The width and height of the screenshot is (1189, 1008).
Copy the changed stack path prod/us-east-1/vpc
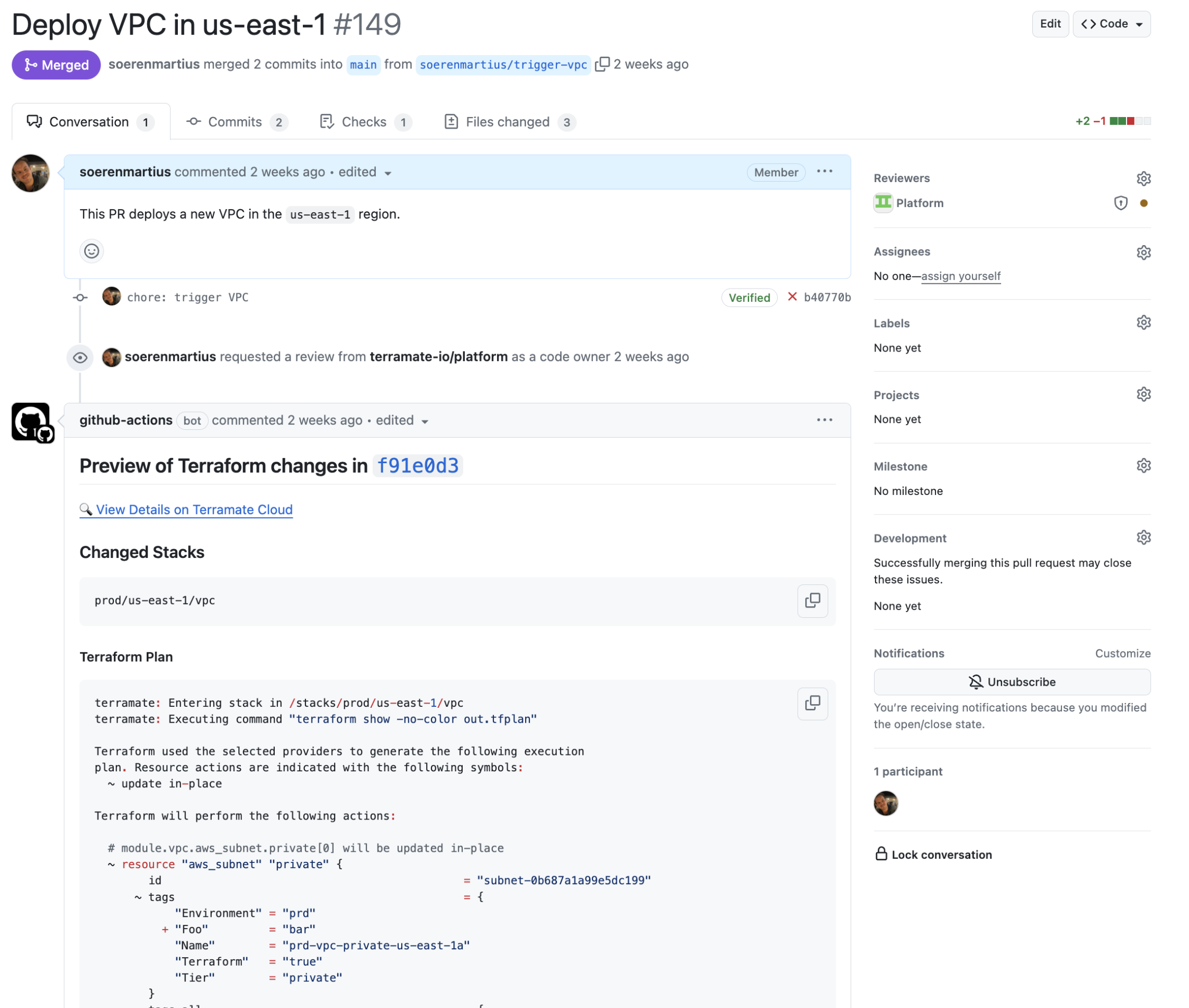[x=812, y=601]
